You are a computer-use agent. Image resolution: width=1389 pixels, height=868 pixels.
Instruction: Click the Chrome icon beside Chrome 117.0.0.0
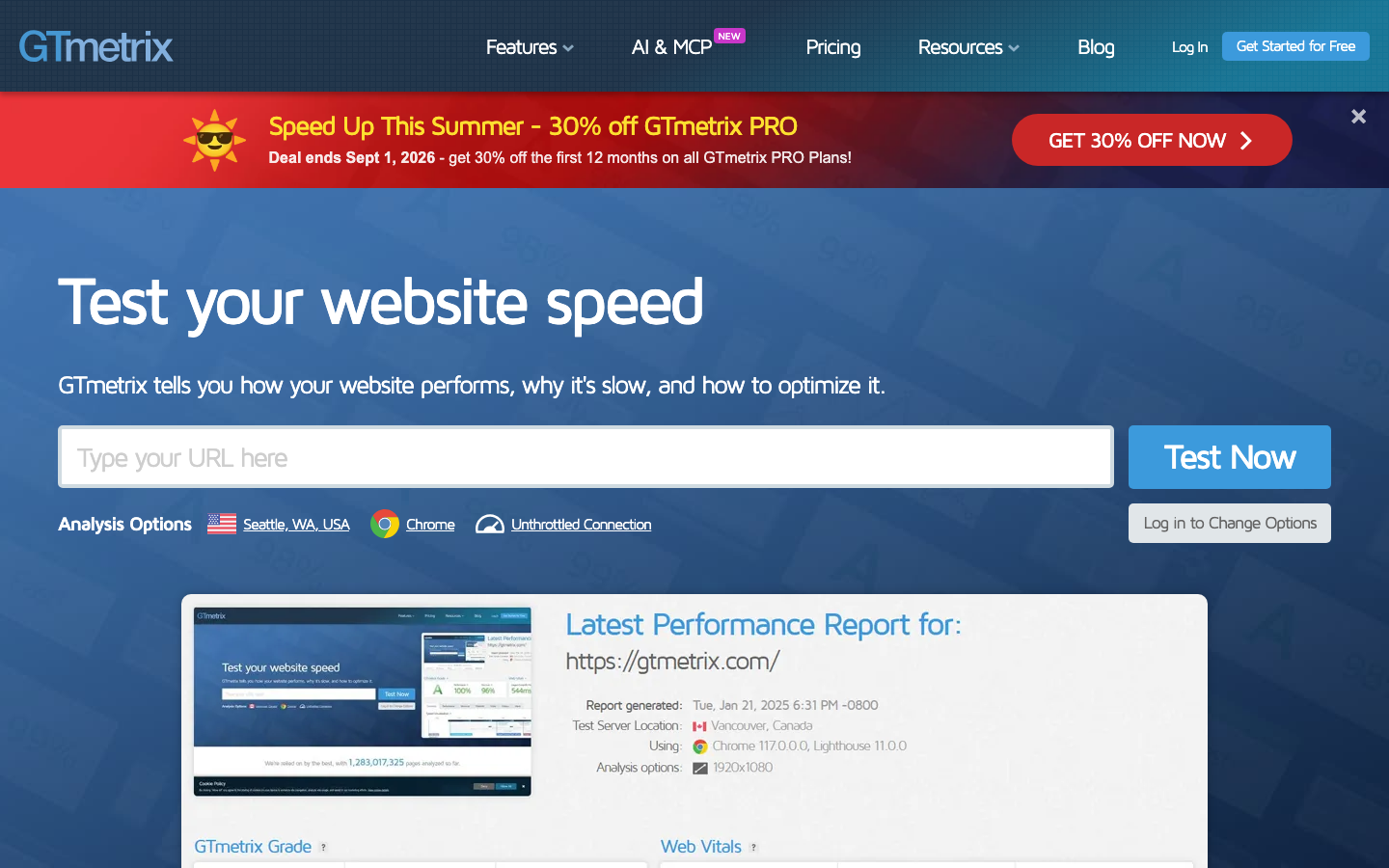700,746
